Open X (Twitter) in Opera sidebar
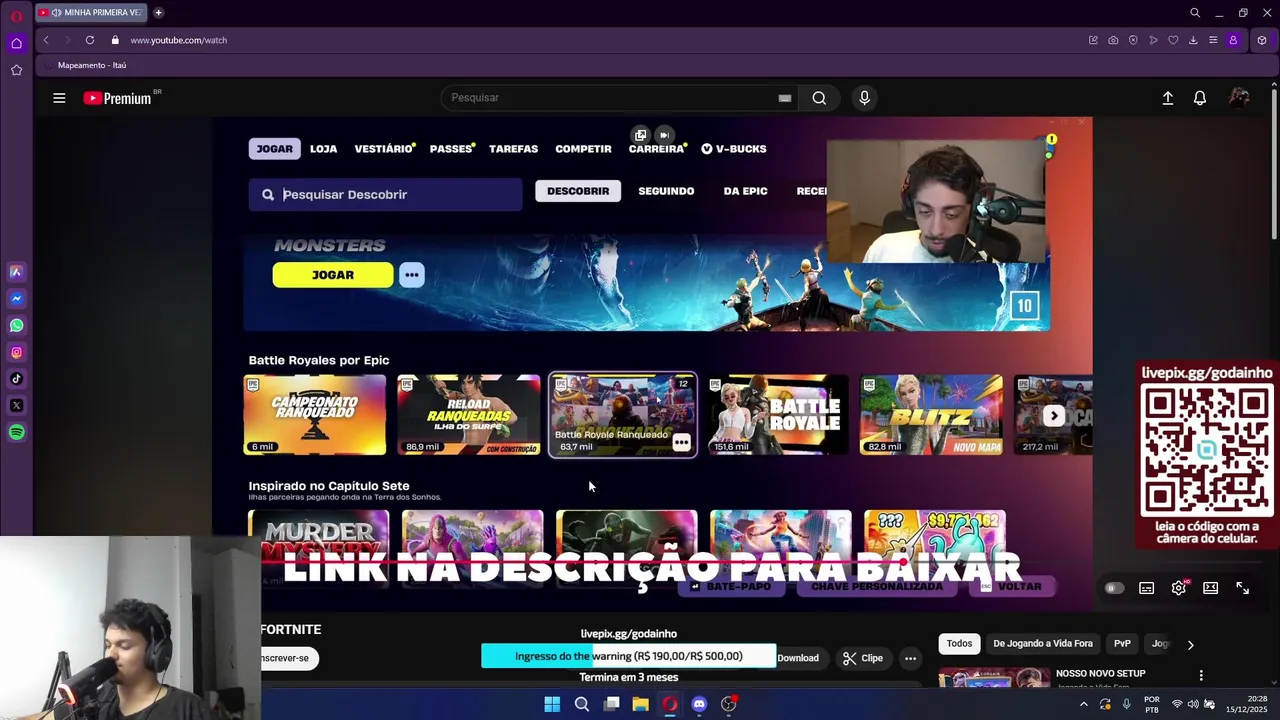Screen dimensions: 1280x720 pyautogui.click(x=16, y=405)
